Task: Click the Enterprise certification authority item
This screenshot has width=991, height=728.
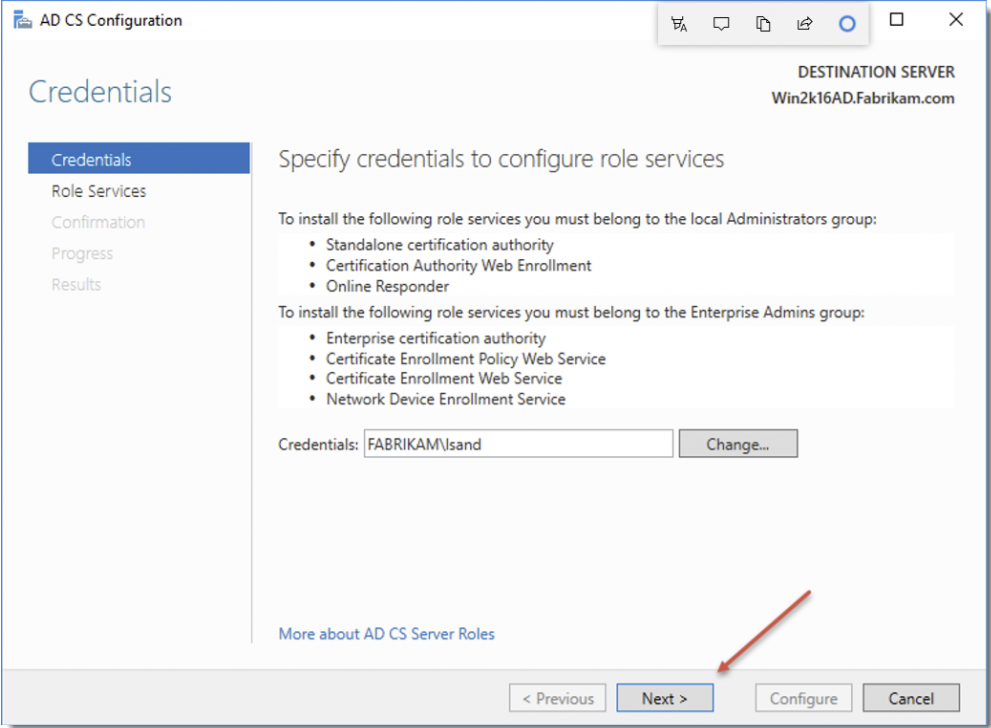Action: click(435, 338)
